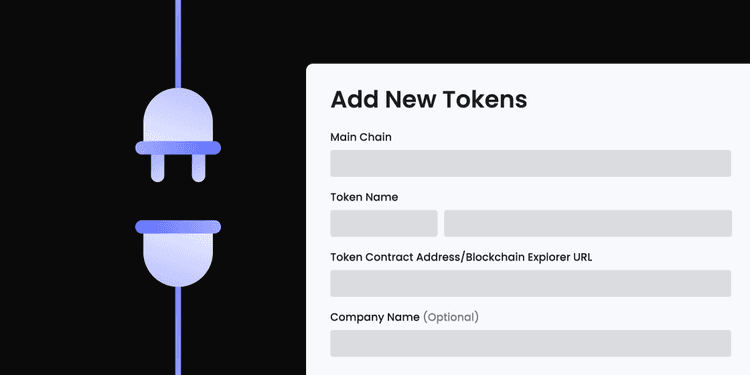Screen dimensions: 750x375
Task: Click the right prong of the plug
Action: click(x=199, y=168)
